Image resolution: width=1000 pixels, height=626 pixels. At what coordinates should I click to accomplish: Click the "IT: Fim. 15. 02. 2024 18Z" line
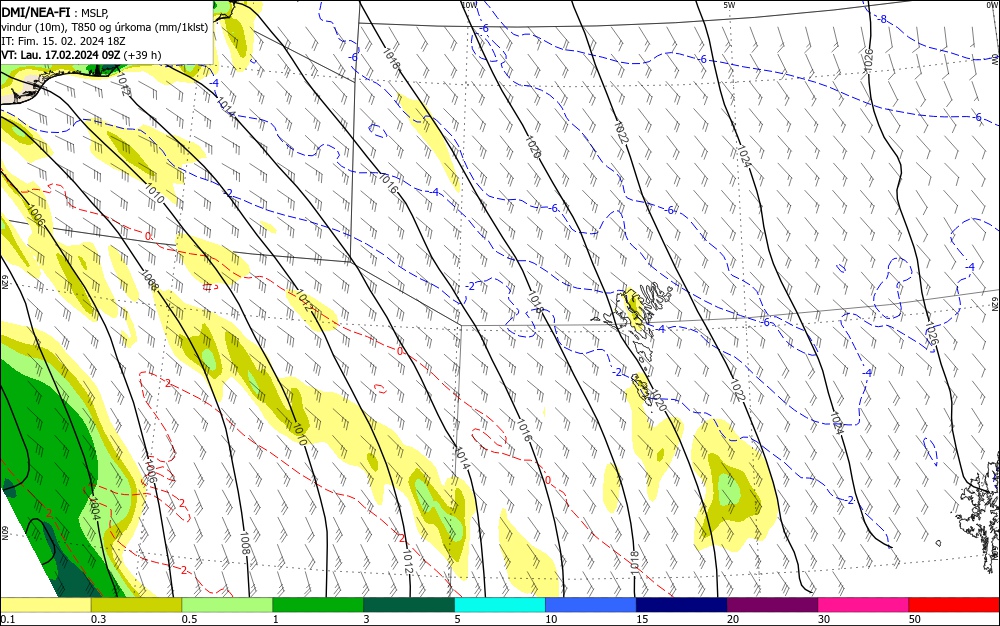pyautogui.click(x=63, y=41)
